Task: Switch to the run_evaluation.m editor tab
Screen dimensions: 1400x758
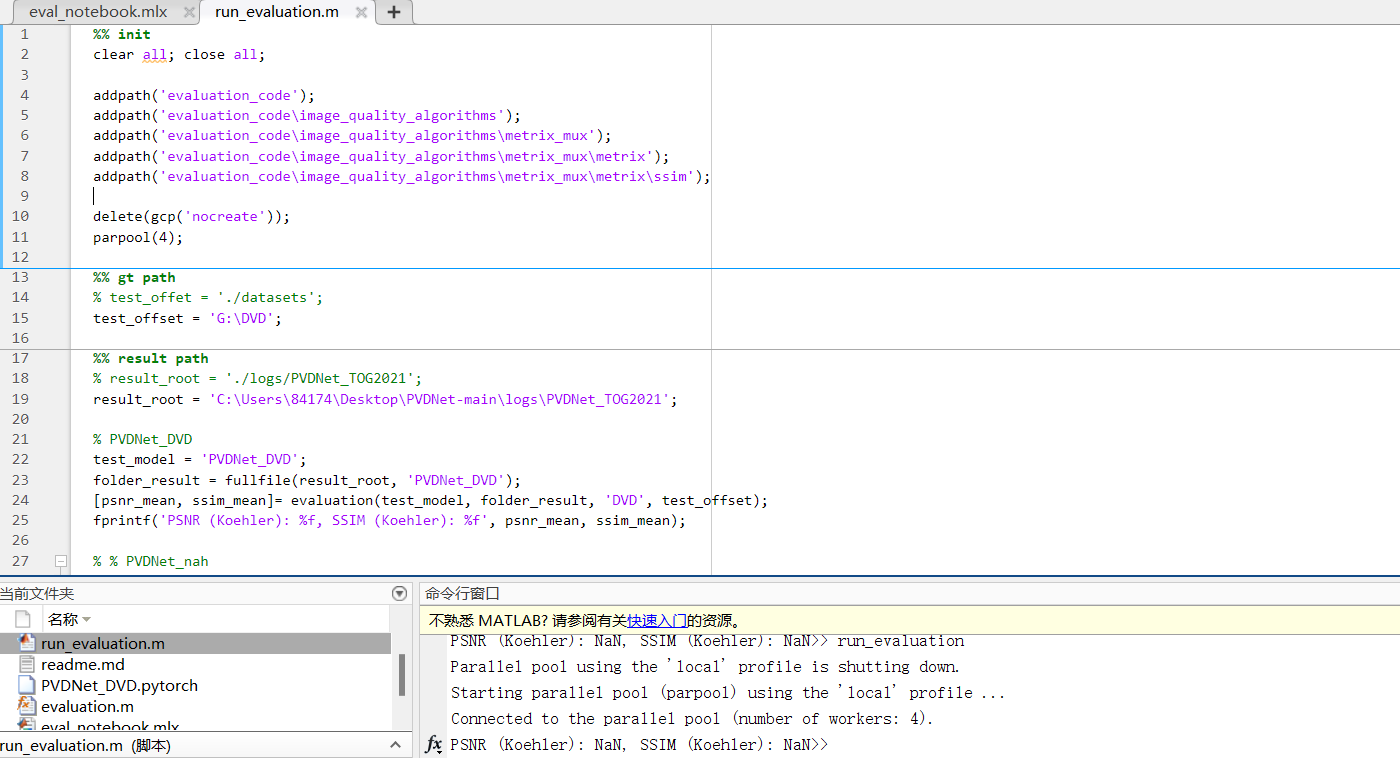Action: 276,13
